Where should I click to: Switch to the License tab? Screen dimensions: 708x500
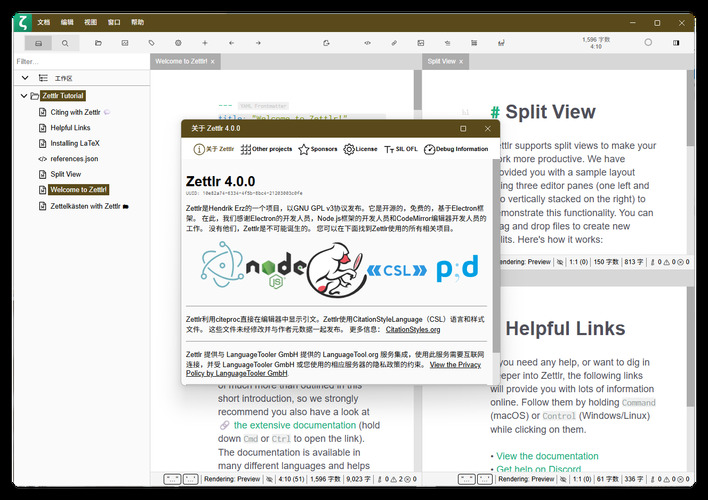point(361,149)
